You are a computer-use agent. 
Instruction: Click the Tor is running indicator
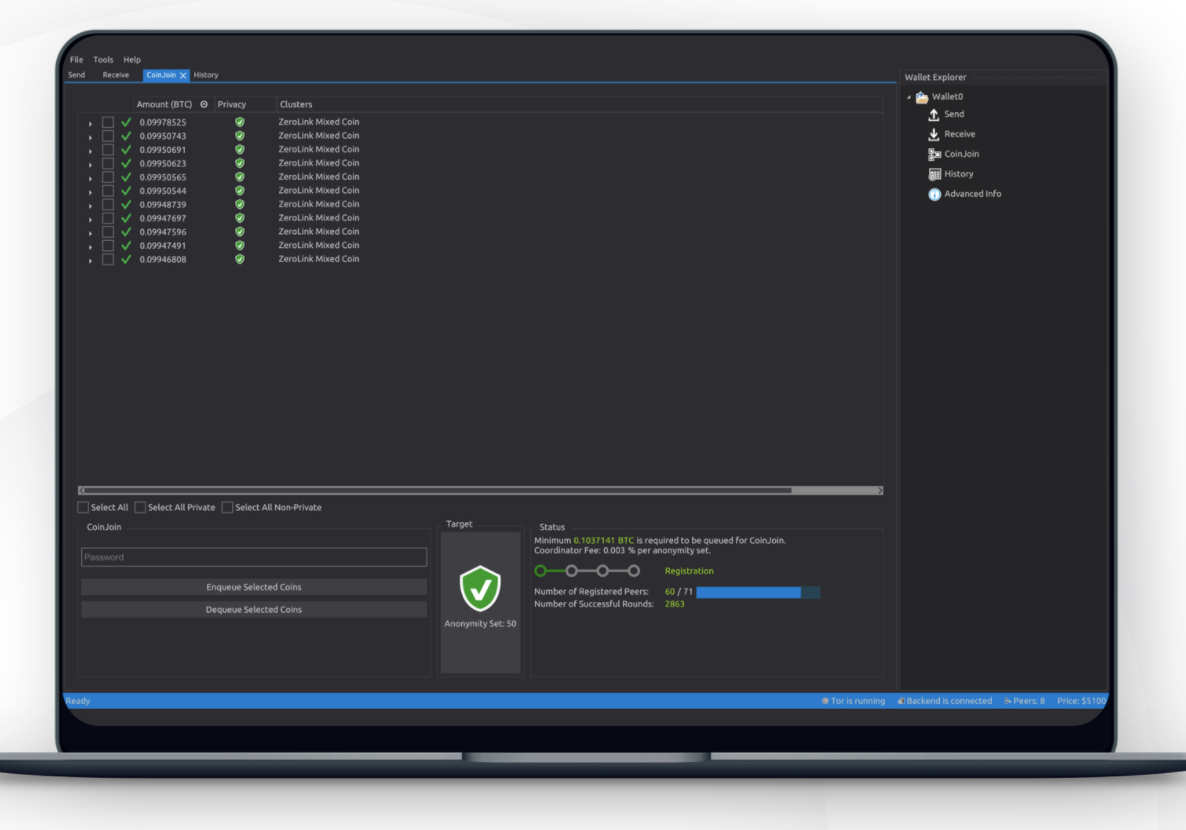[x=853, y=701]
